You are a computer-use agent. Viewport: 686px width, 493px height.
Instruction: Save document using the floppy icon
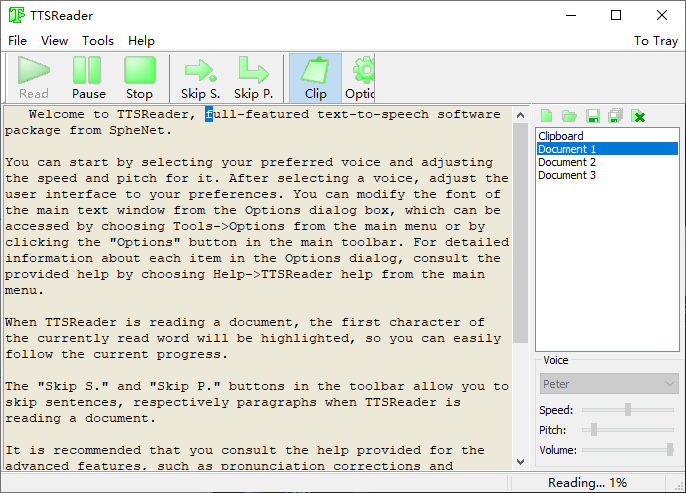[592, 116]
